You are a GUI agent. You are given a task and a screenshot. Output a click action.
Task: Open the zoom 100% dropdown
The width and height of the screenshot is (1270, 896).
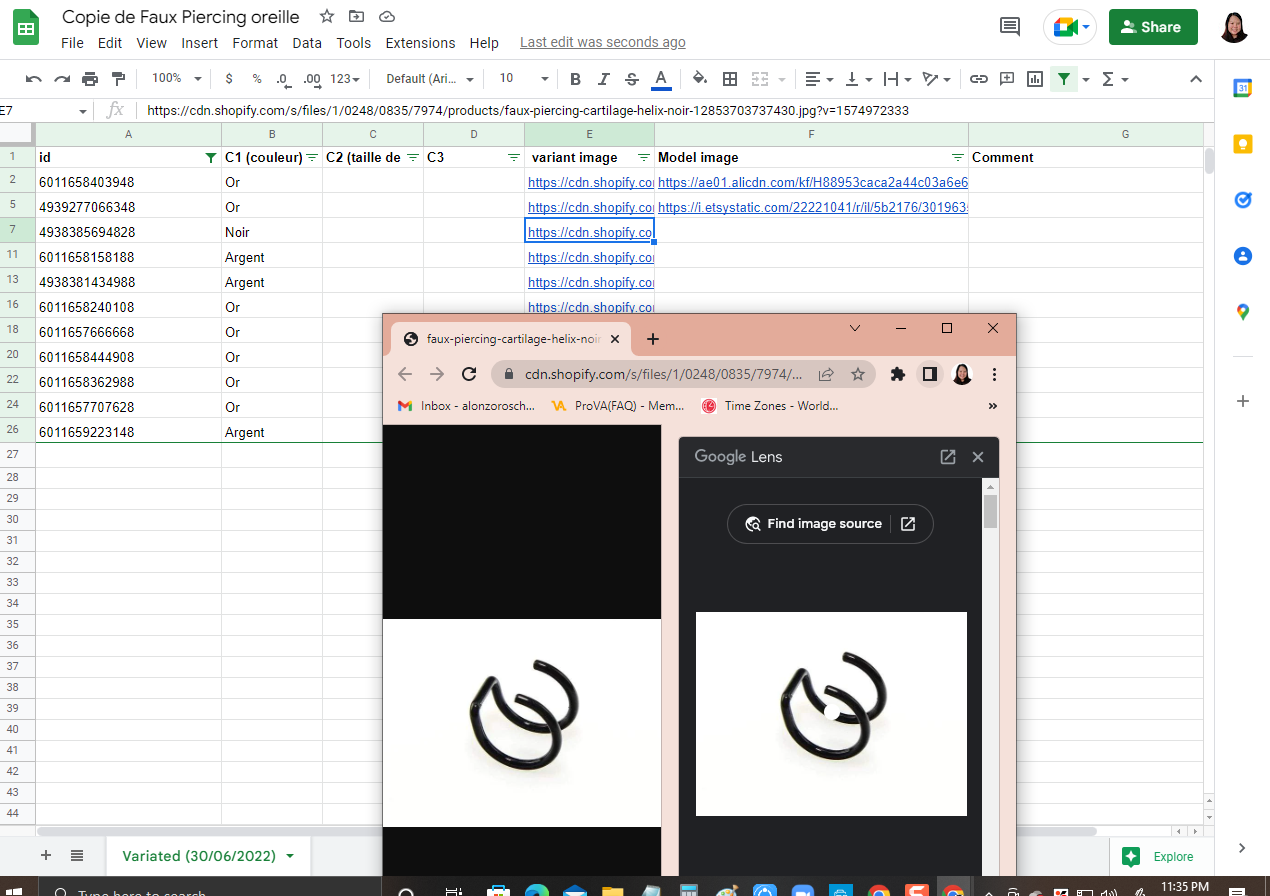[x=176, y=79]
